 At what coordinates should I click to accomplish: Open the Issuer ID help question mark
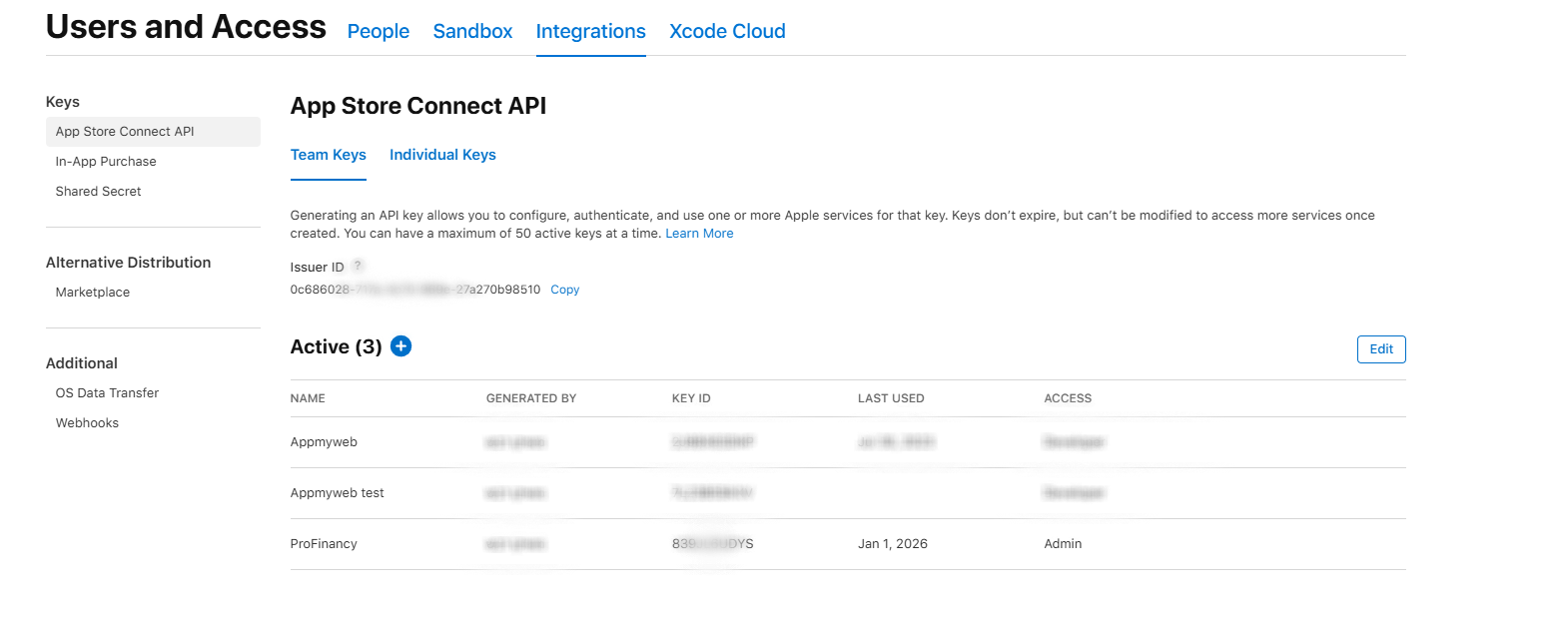tap(358, 266)
